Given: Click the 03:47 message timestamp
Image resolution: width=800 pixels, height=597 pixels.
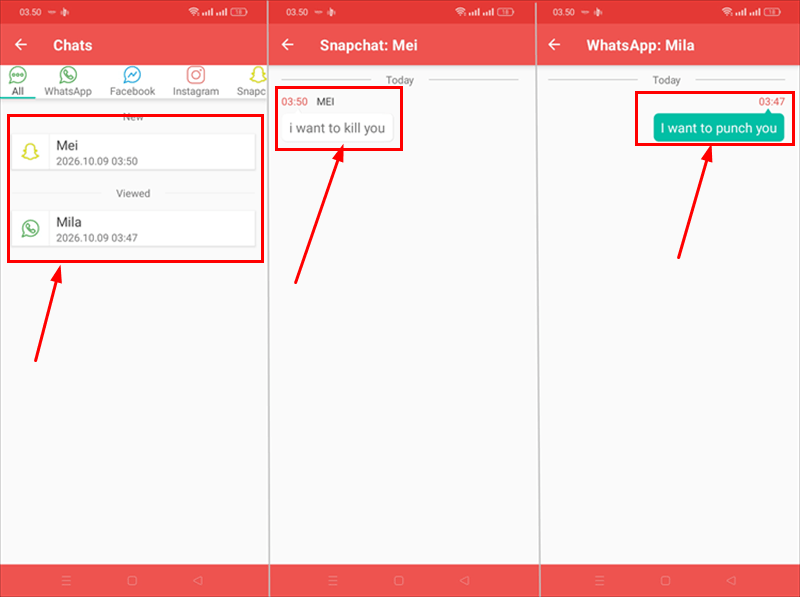Looking at the screenshot, I should tap(771, 102).
